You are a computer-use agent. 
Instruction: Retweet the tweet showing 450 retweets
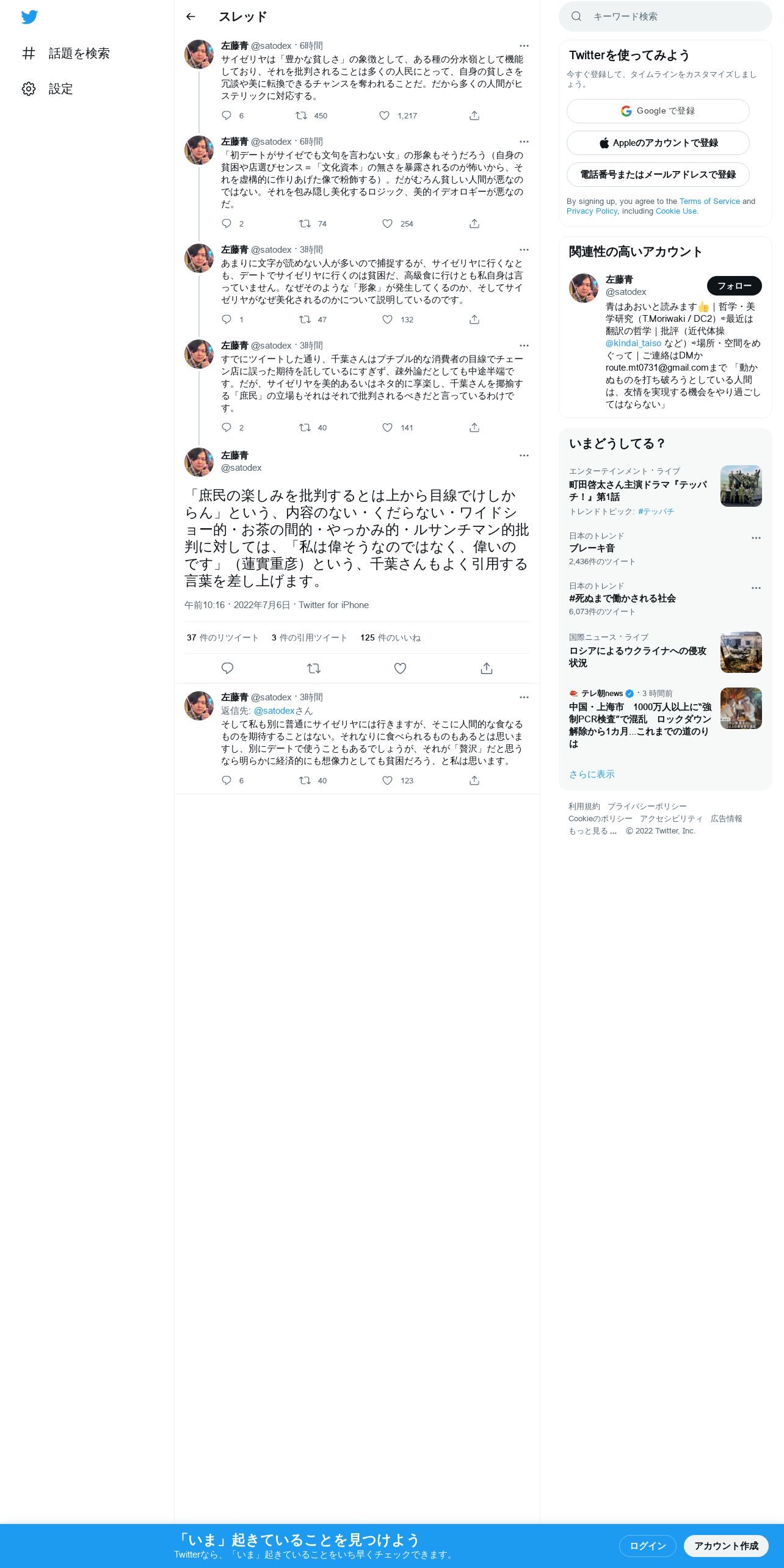(x=301, y=115)
